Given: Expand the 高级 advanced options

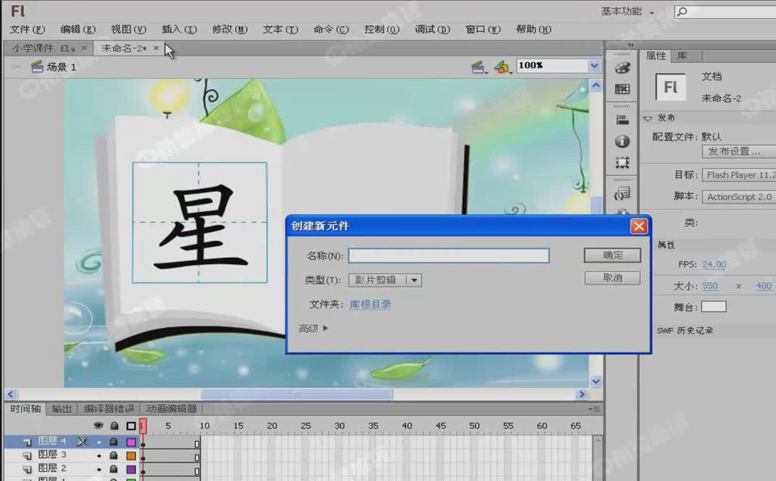Looking at the screenshot, I should tap(313, 328).
